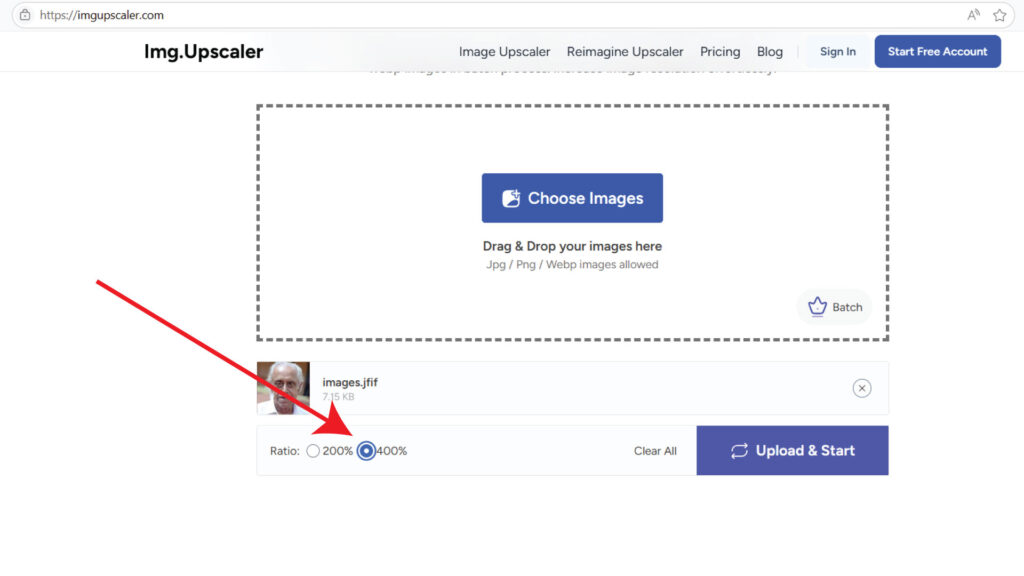
Task: Click the imgupscaler.com address bar
Action: (x=496, y=15)
